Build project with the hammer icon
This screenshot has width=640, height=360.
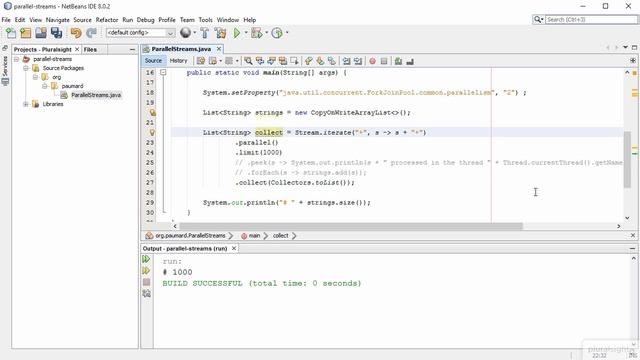pyautogui.click(x=205, y=33)
